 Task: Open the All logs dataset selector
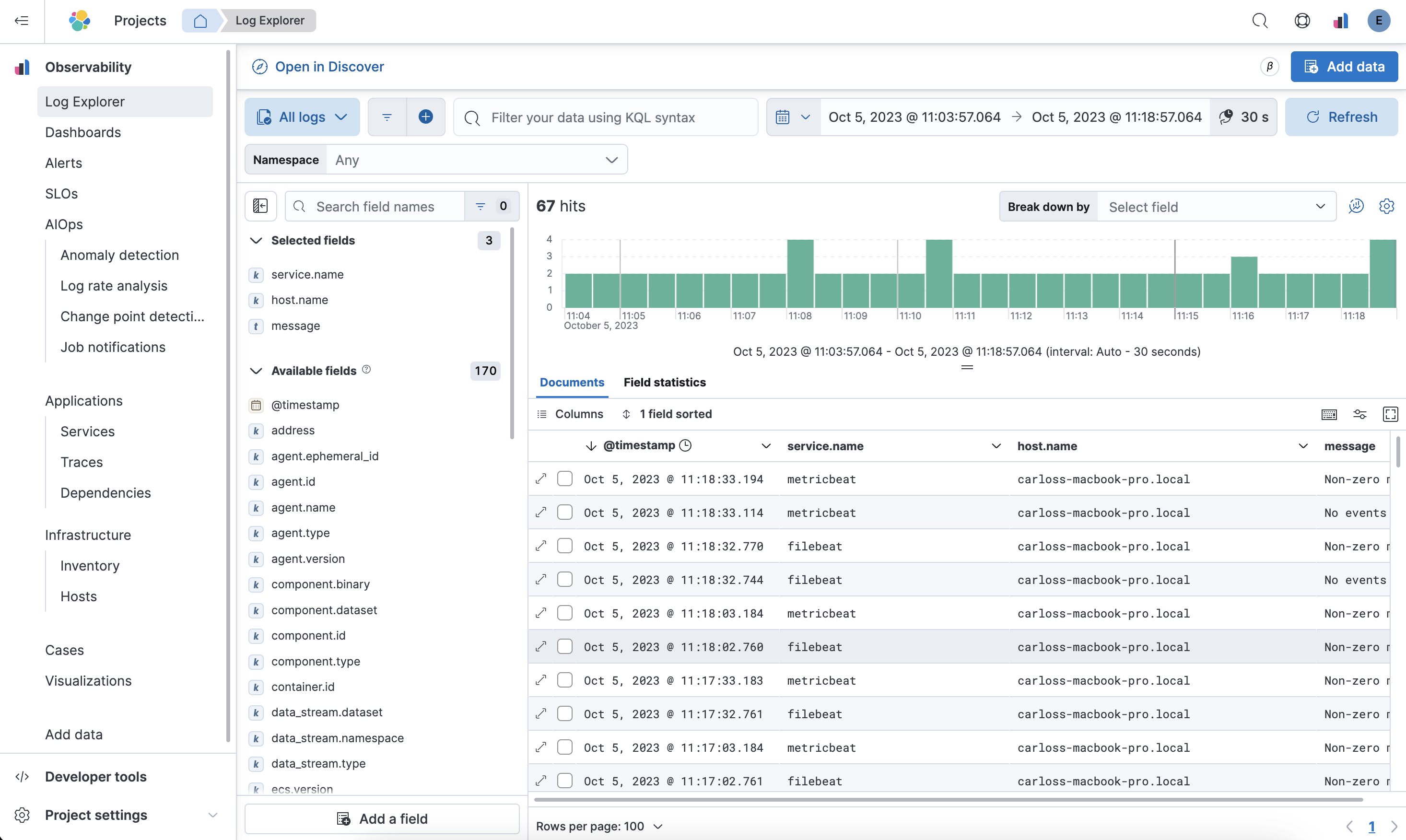pos(302,117)
